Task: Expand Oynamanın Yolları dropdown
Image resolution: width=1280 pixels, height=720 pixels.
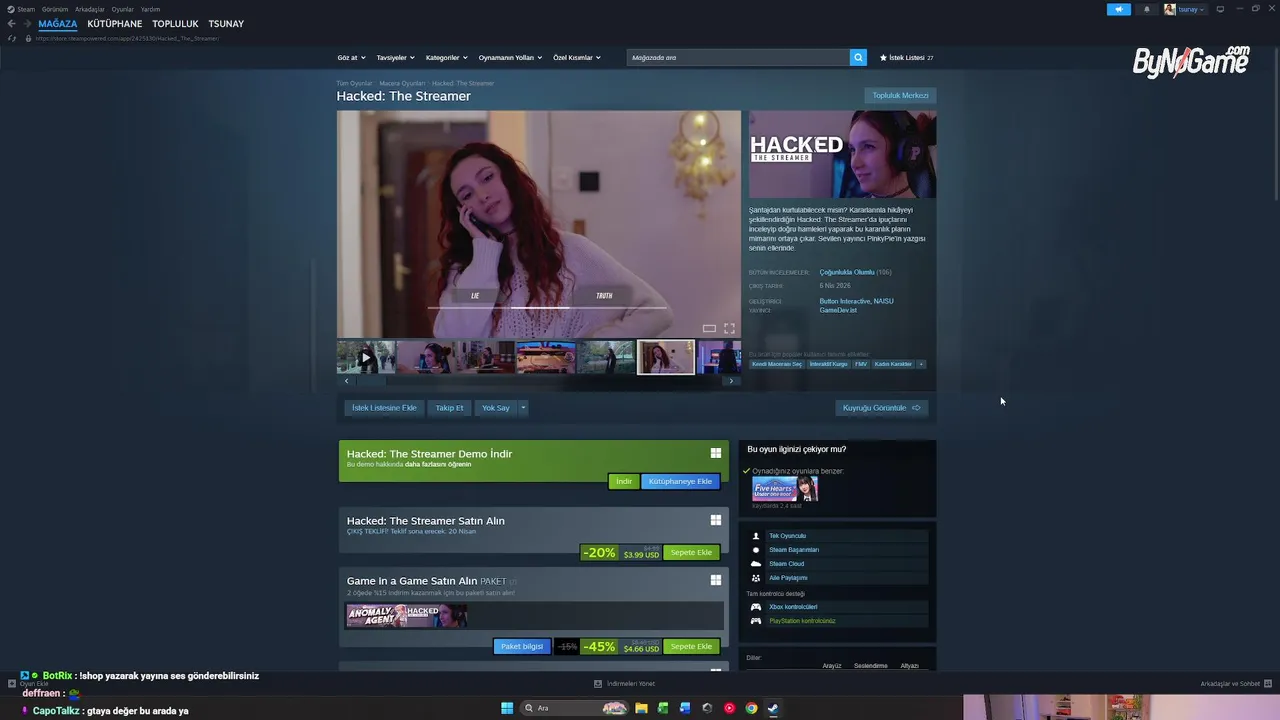Action: click(510, 58)
